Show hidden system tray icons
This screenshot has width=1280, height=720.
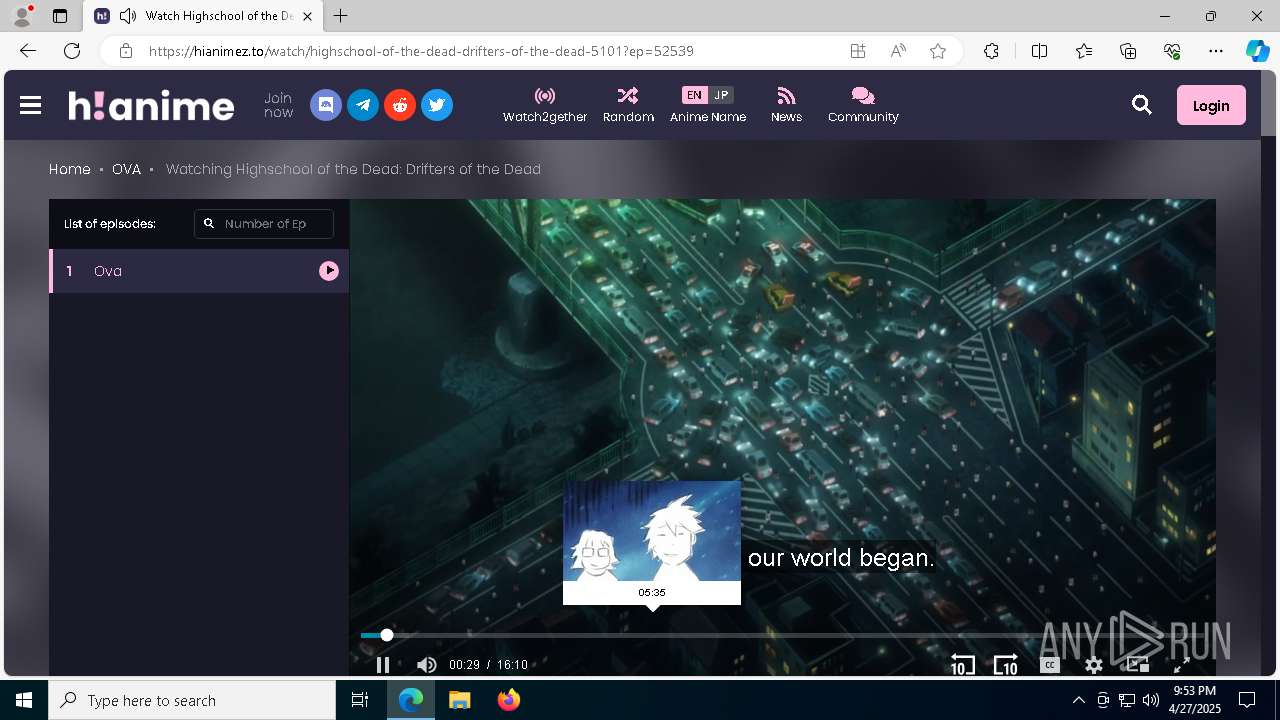click(1078, 700)
